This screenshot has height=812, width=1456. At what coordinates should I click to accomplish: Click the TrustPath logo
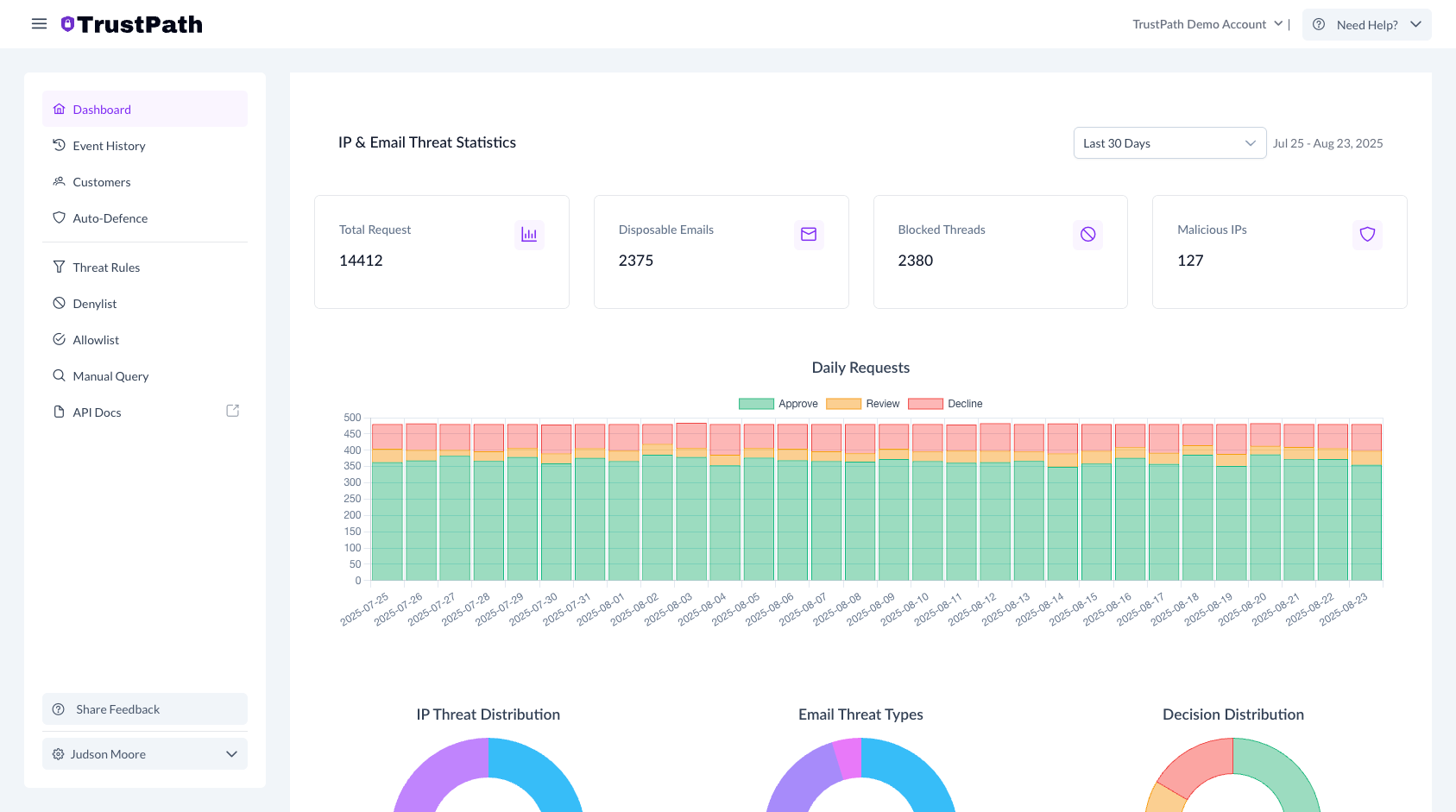(x=132, y=24)
